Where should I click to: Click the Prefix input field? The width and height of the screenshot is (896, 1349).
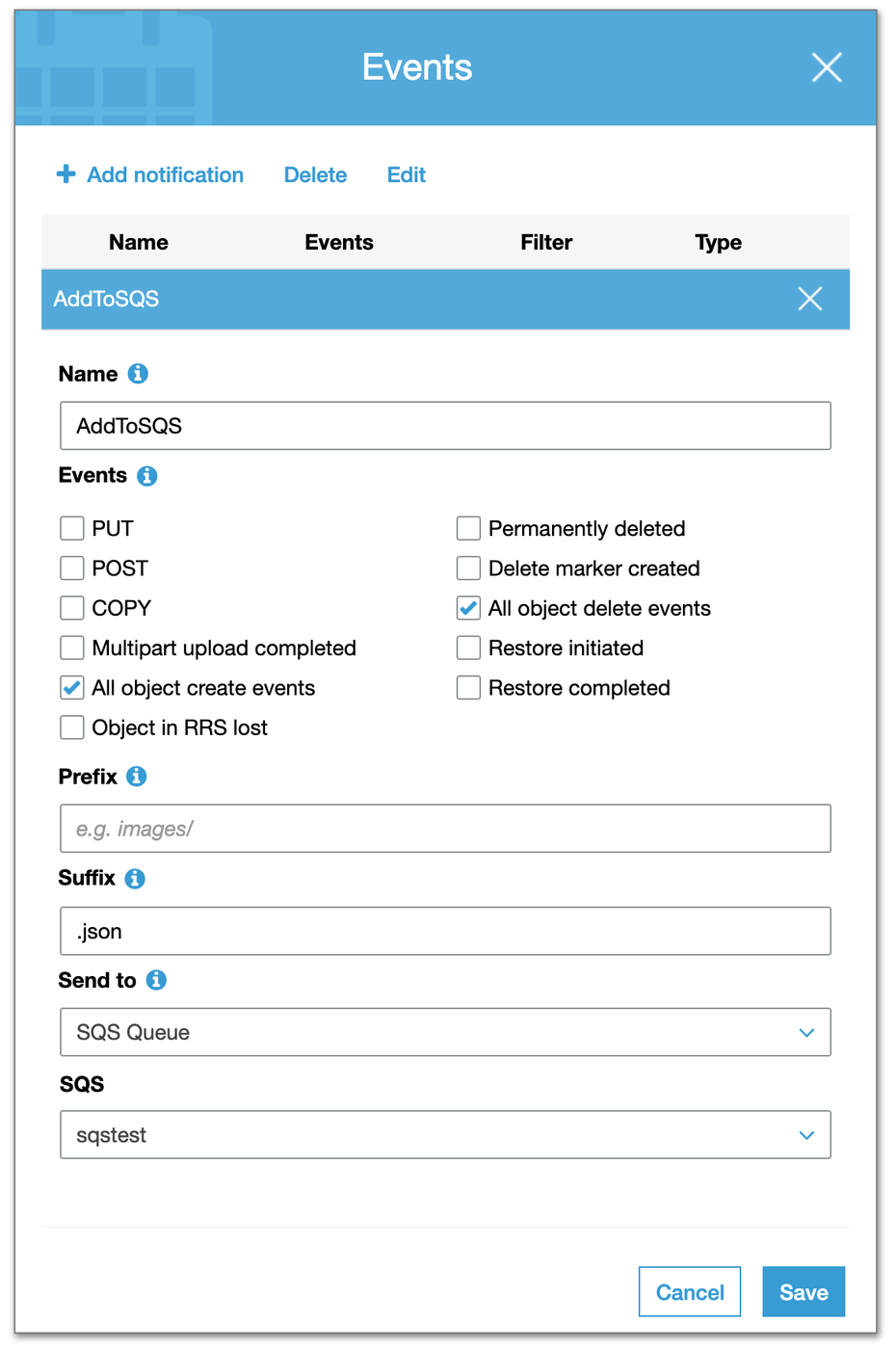click(x=445, y=829)
